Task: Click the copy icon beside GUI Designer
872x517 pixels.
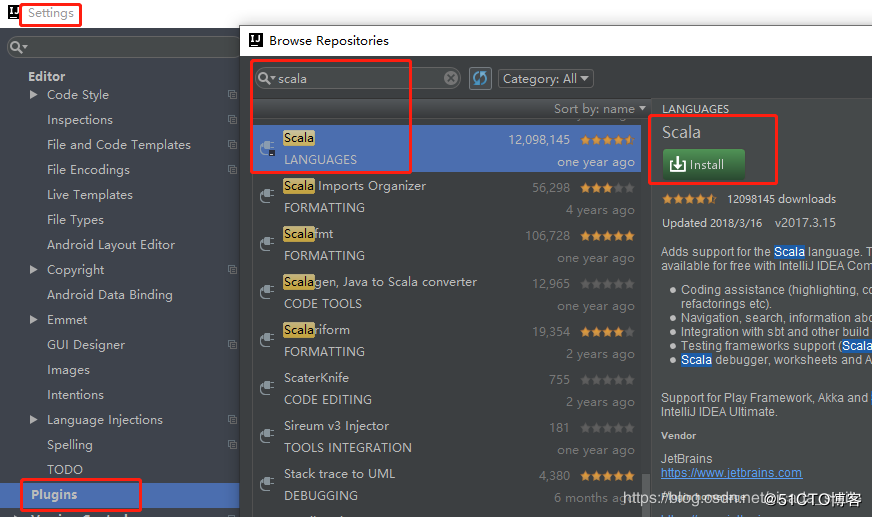Action: point(232,345)
